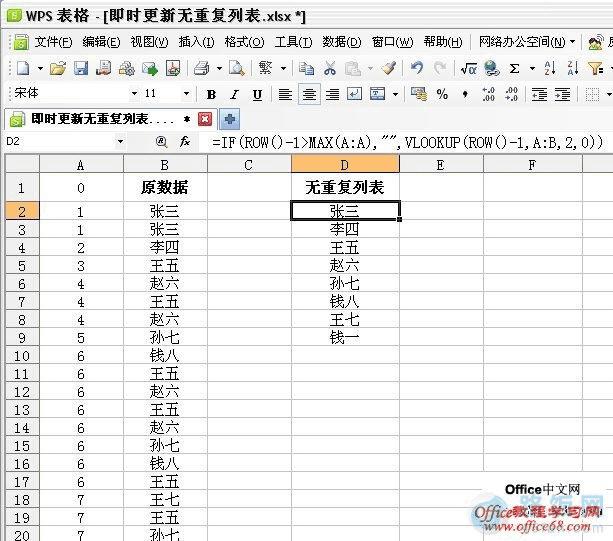Increase cell indent
This screenshot has width=613, height=541.
point(562,94)
